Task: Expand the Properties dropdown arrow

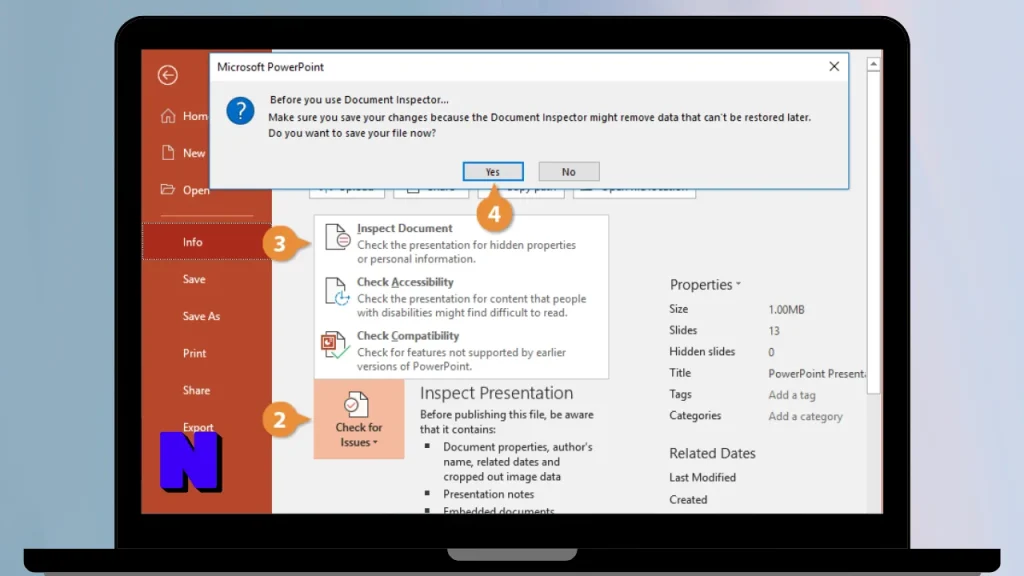Action: (739, 284)
